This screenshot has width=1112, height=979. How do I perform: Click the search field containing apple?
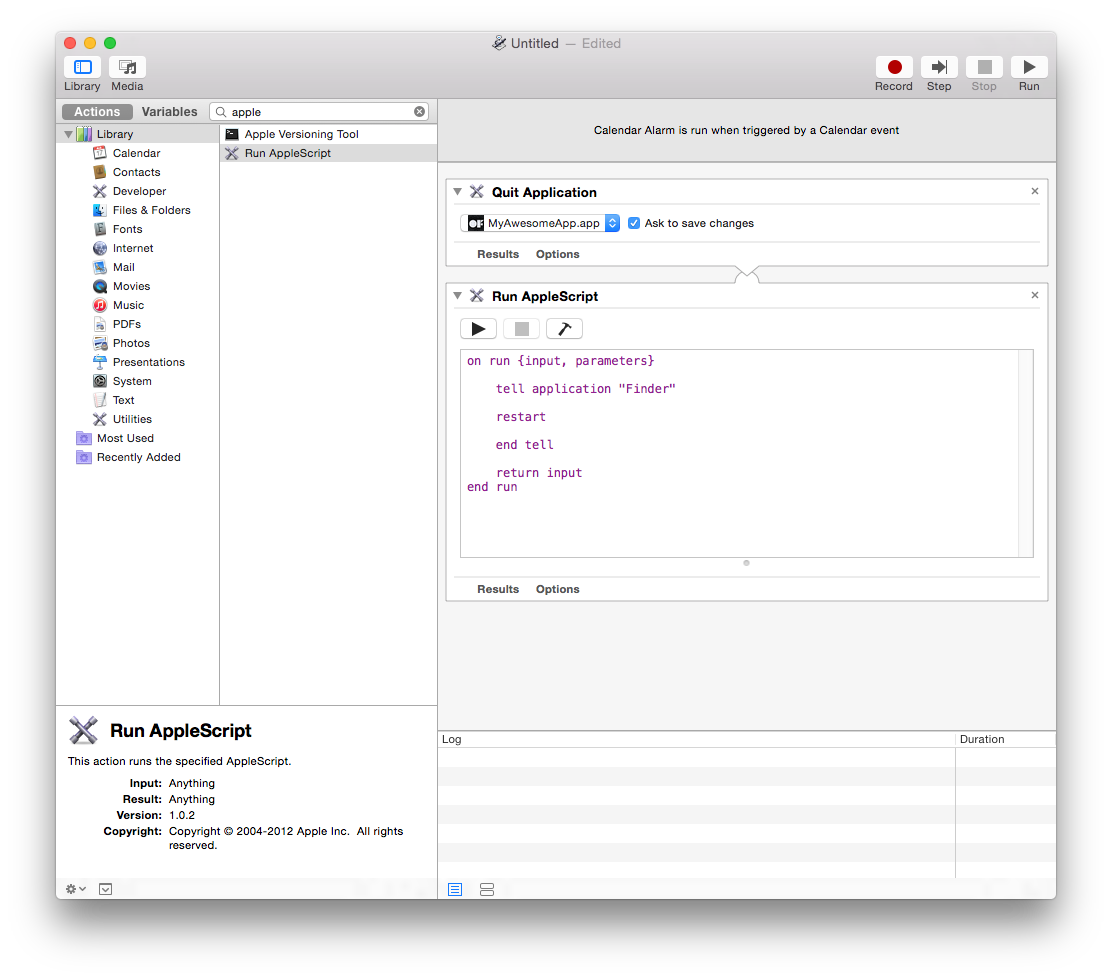tap(320, 112)
